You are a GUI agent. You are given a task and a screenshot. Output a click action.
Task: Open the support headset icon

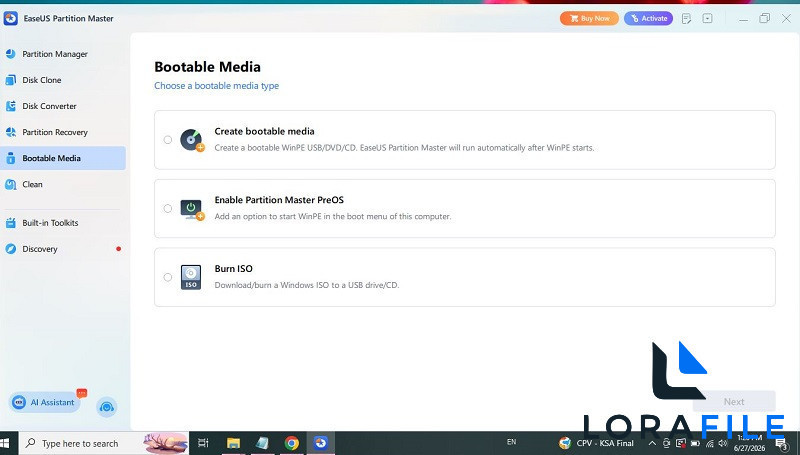[107, 407]
